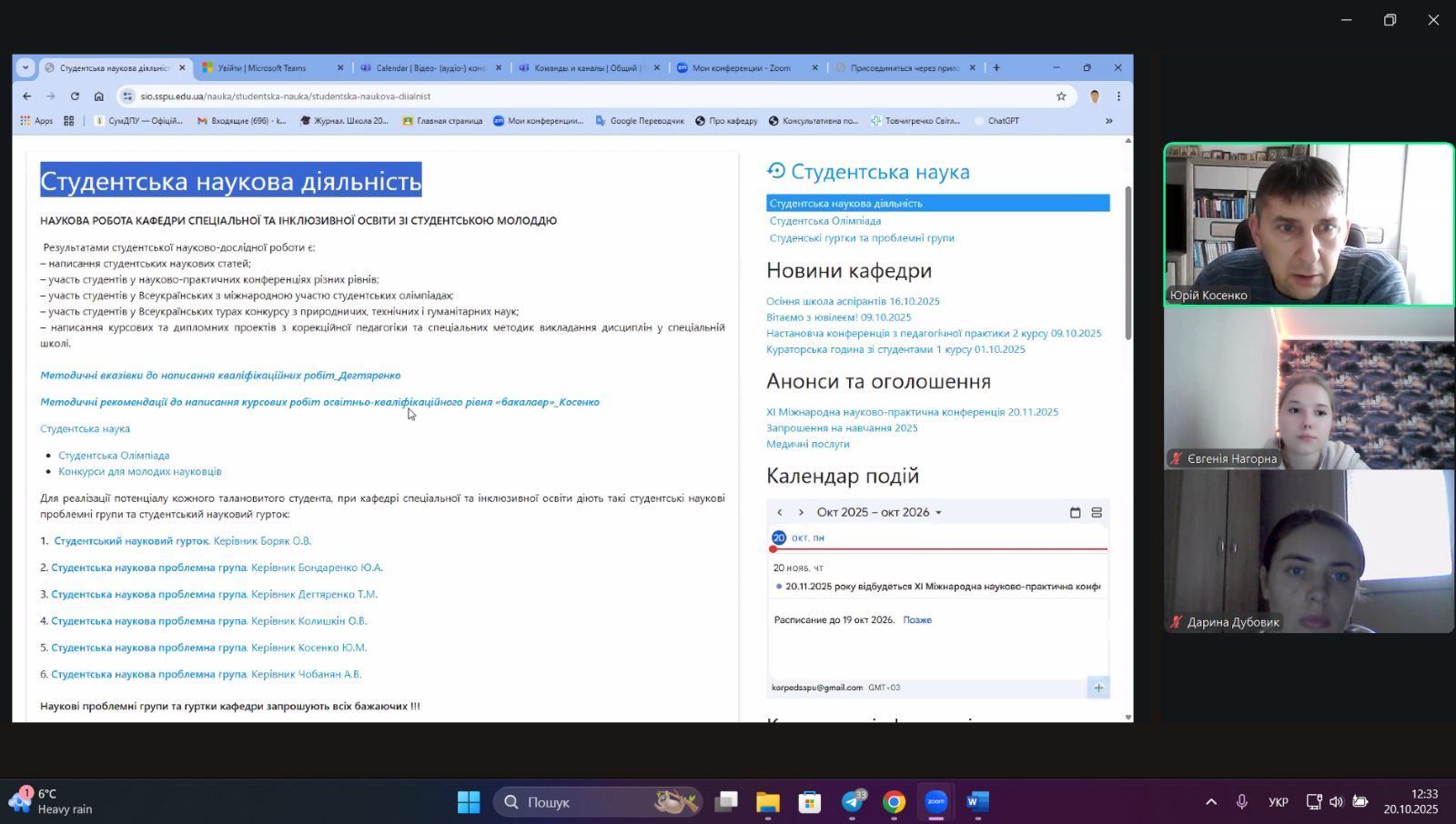Click the calendar today icon
Viewport: 1456px width, 824px height.
pos(1075,513)
